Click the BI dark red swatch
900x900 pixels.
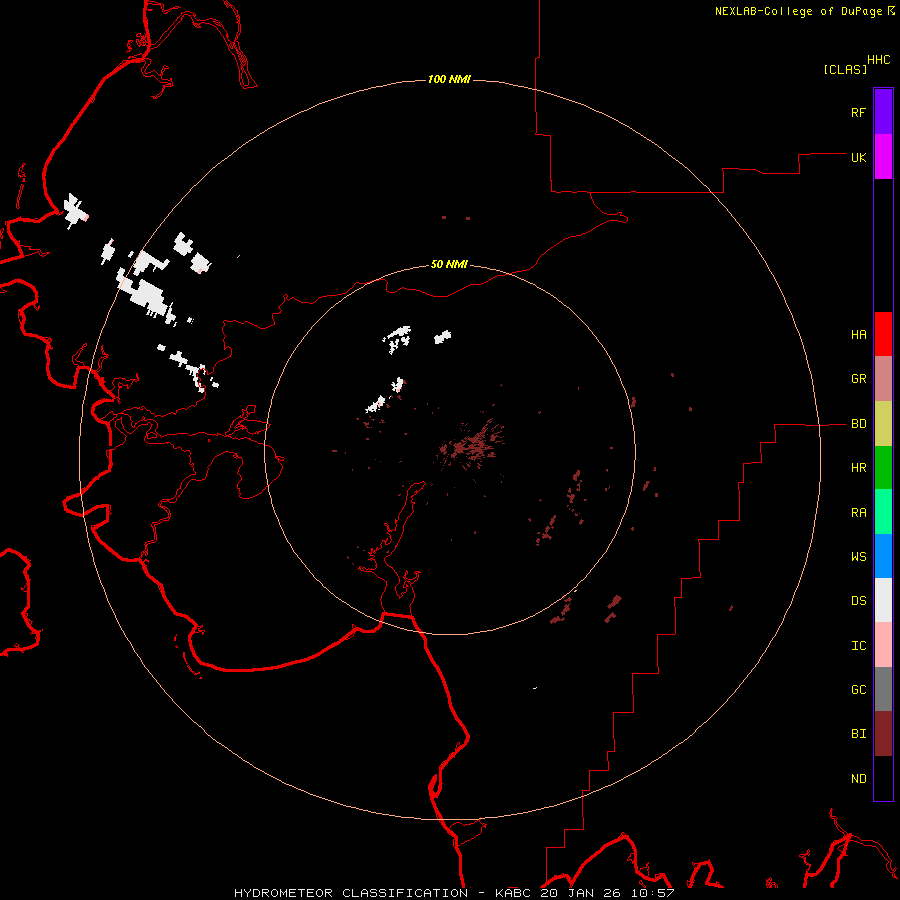tap(883, 734)
